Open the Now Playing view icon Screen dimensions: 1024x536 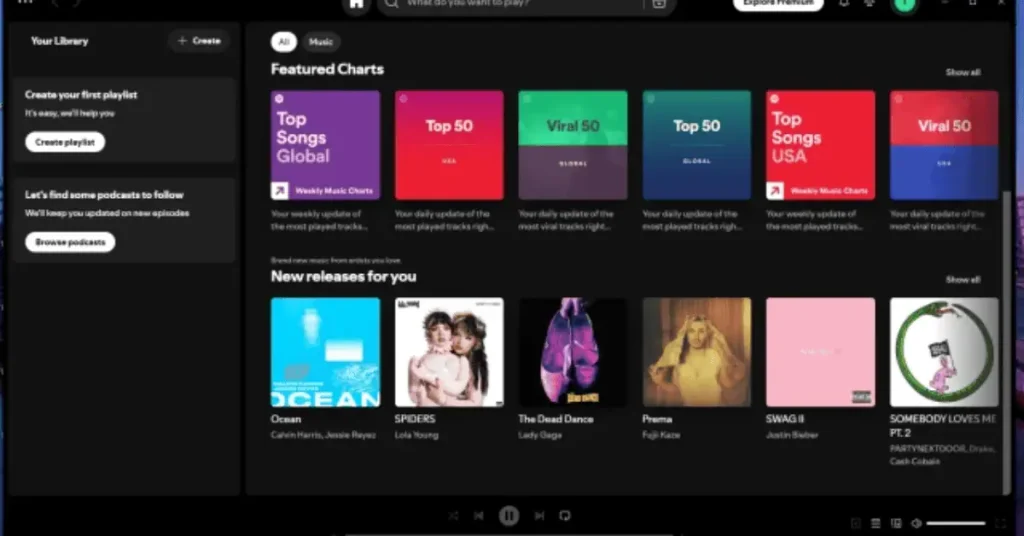[856, 523]
